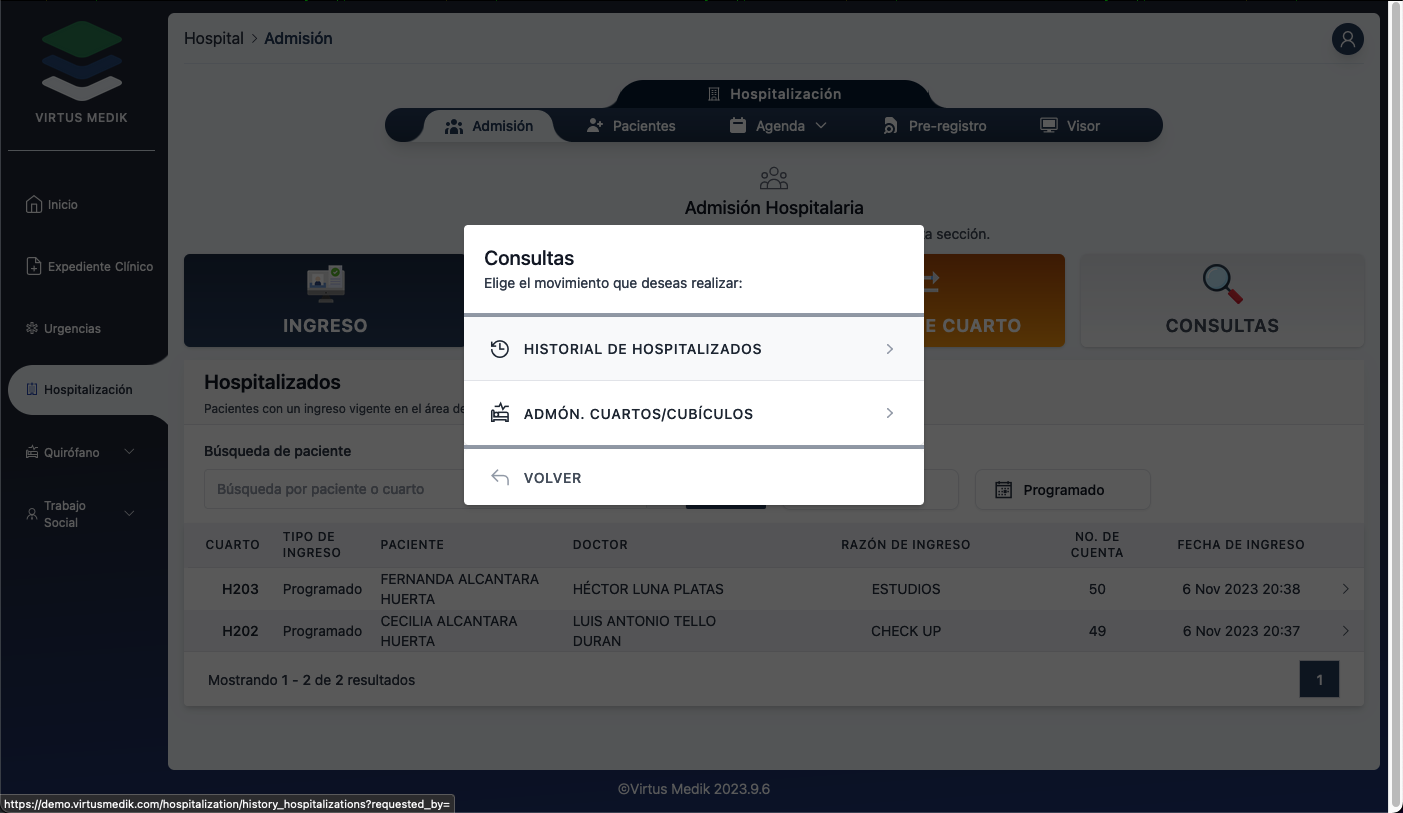Click the Inicio home icon in sidebar
Viewport: 1403px width, 813px height.
pos(33,204)
